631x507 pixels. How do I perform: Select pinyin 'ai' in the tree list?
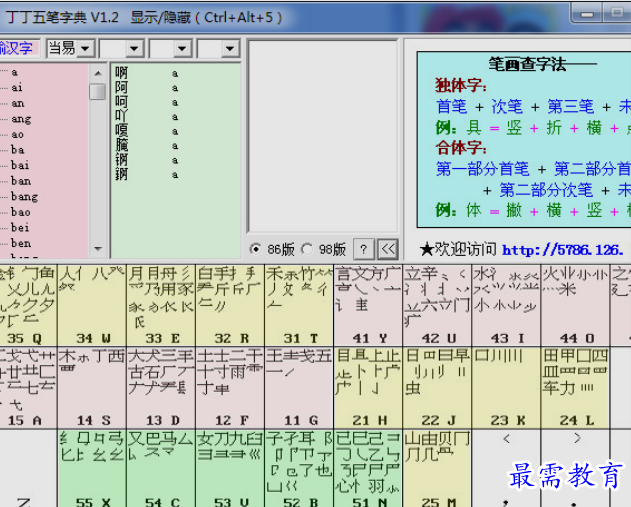[16, 87]
